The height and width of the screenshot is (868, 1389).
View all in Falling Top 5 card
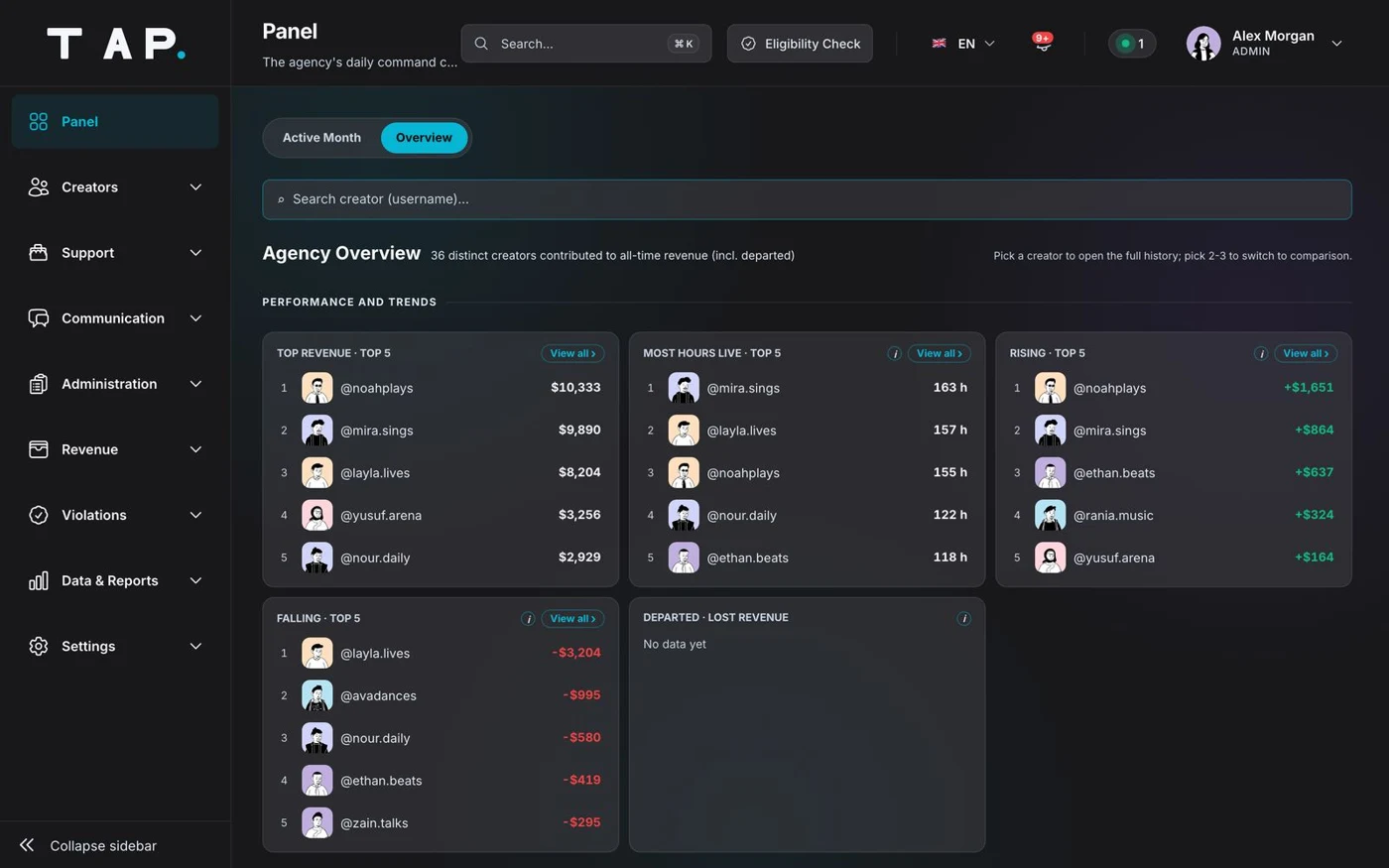572,618
